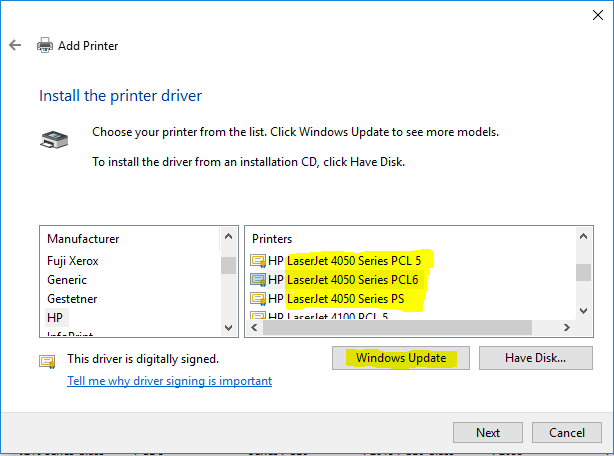Click the LaserJet 4050 PS driver icon
The height and width of the screenshot is (456, 614).
(x=258, y=299)
